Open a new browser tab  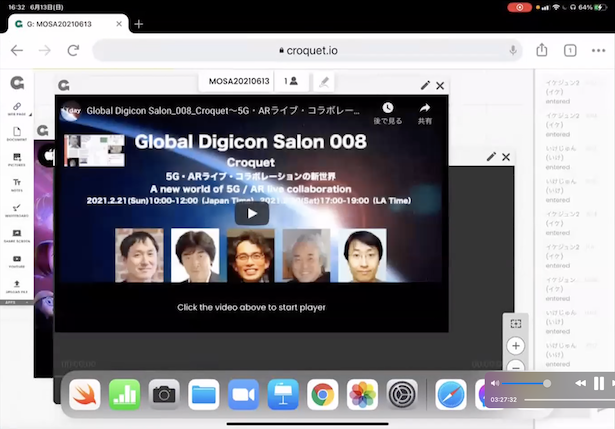tap(139, 24)
